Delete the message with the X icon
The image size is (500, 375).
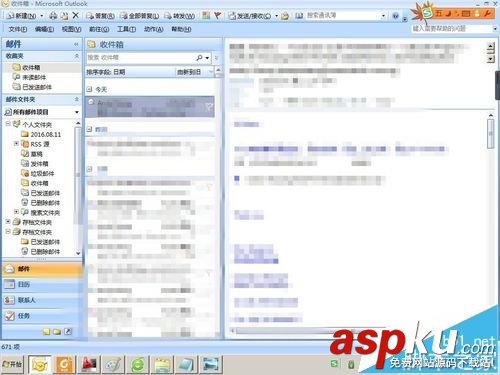point(76,15)
